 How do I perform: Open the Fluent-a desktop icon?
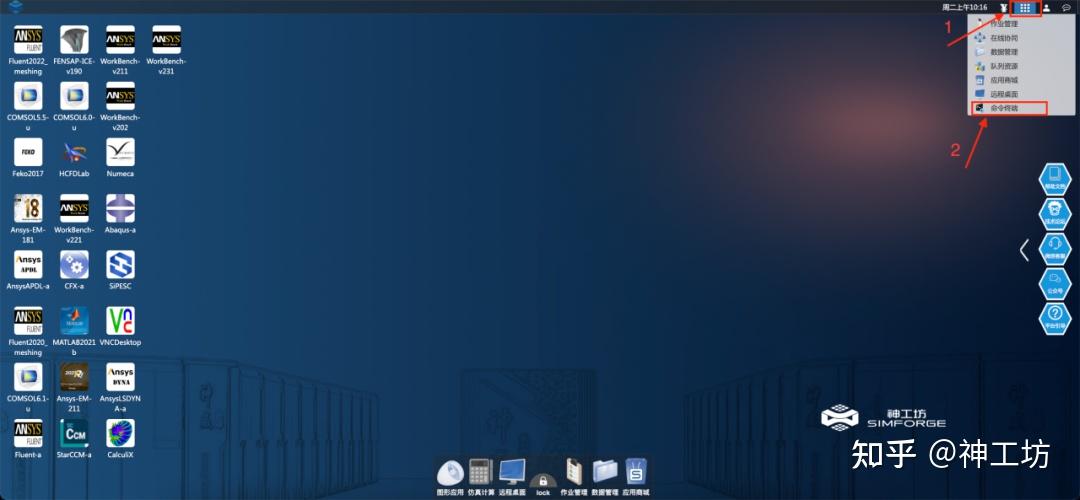click(x=28, y=434)
